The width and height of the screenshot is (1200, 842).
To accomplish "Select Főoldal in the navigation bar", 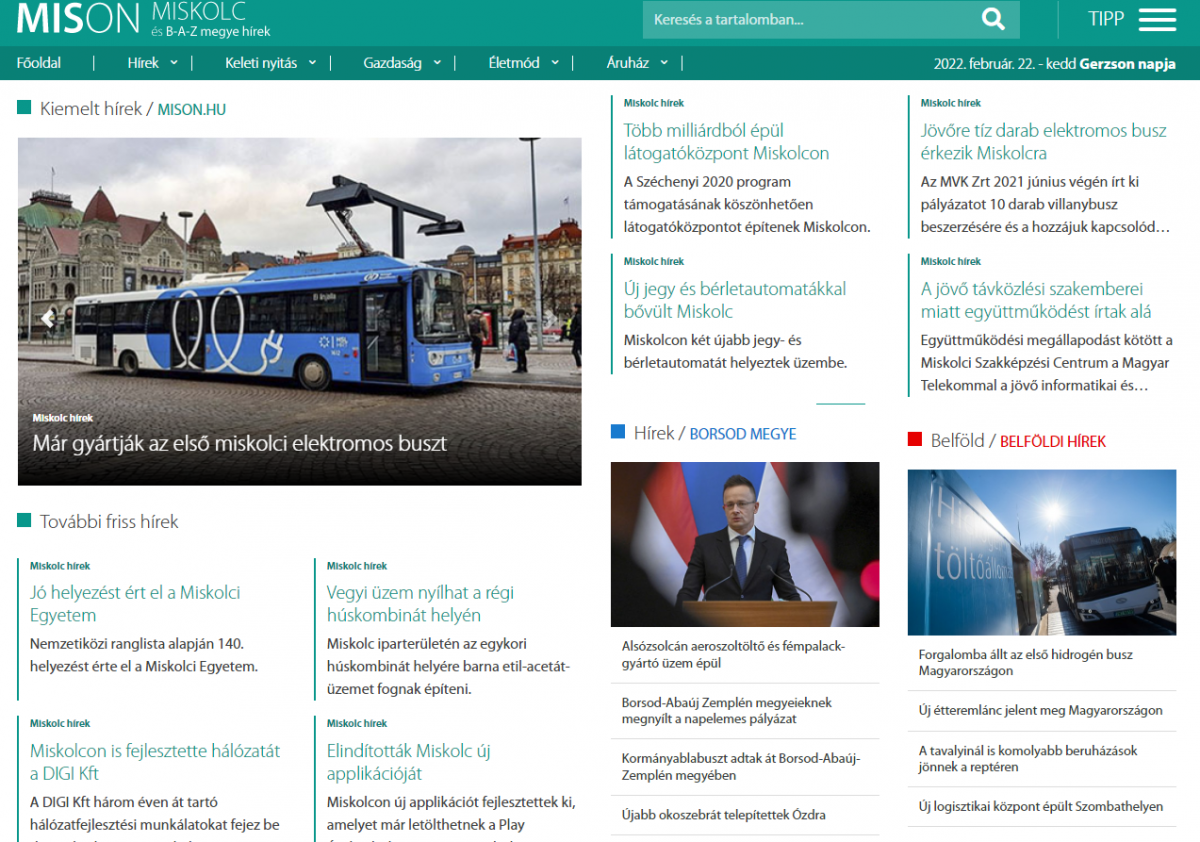I will (x=39, y=62).
